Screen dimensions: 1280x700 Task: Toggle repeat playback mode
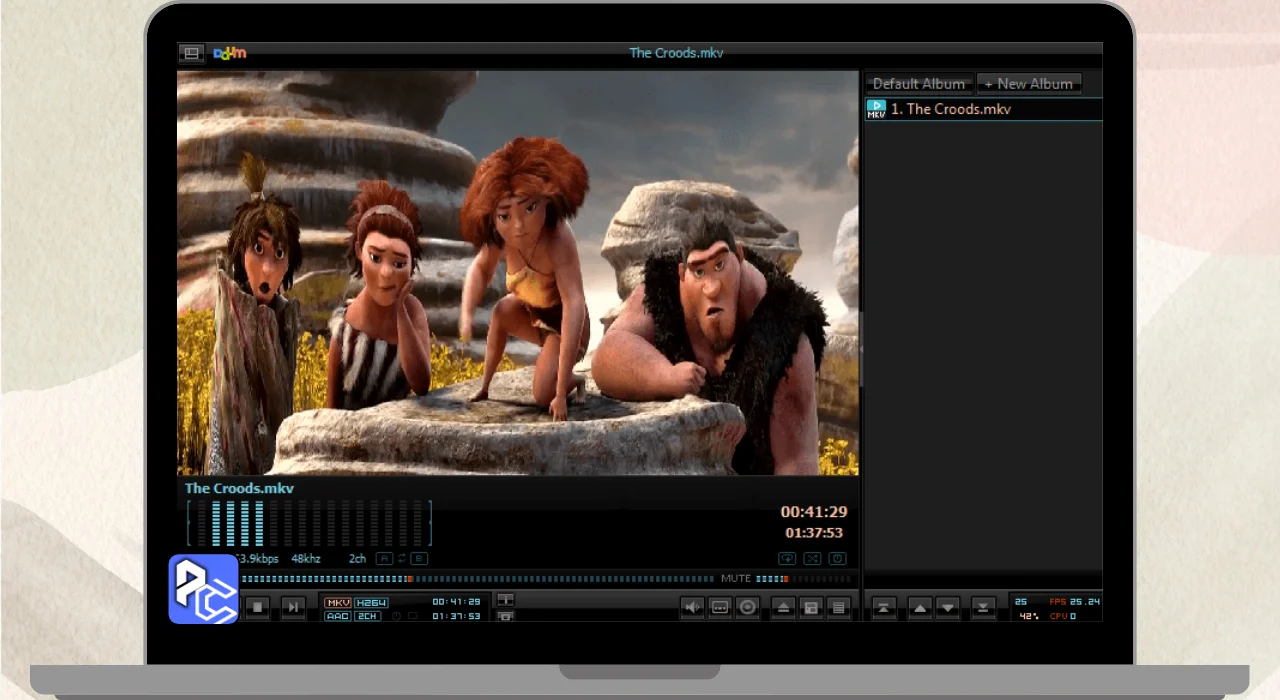click(787, 559)
